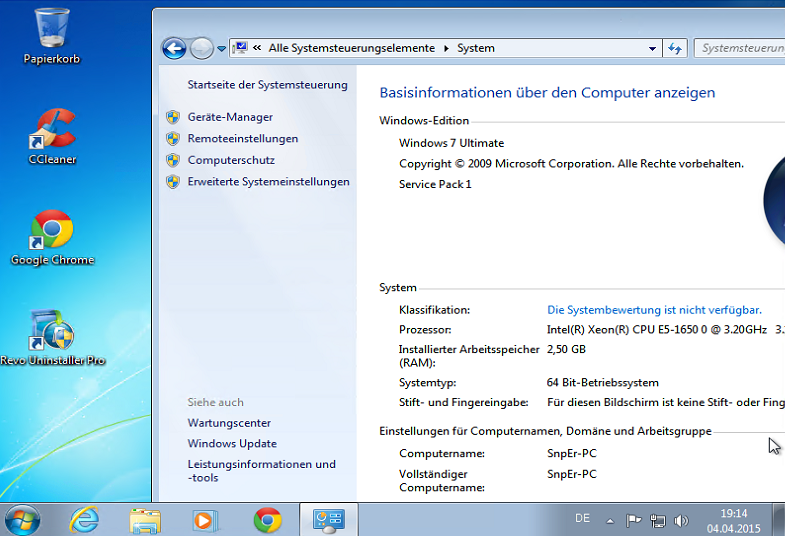The height and width of the screenshot is (536, 785).
Task: Open the address bar history dropdown
Action: point(652,48)
